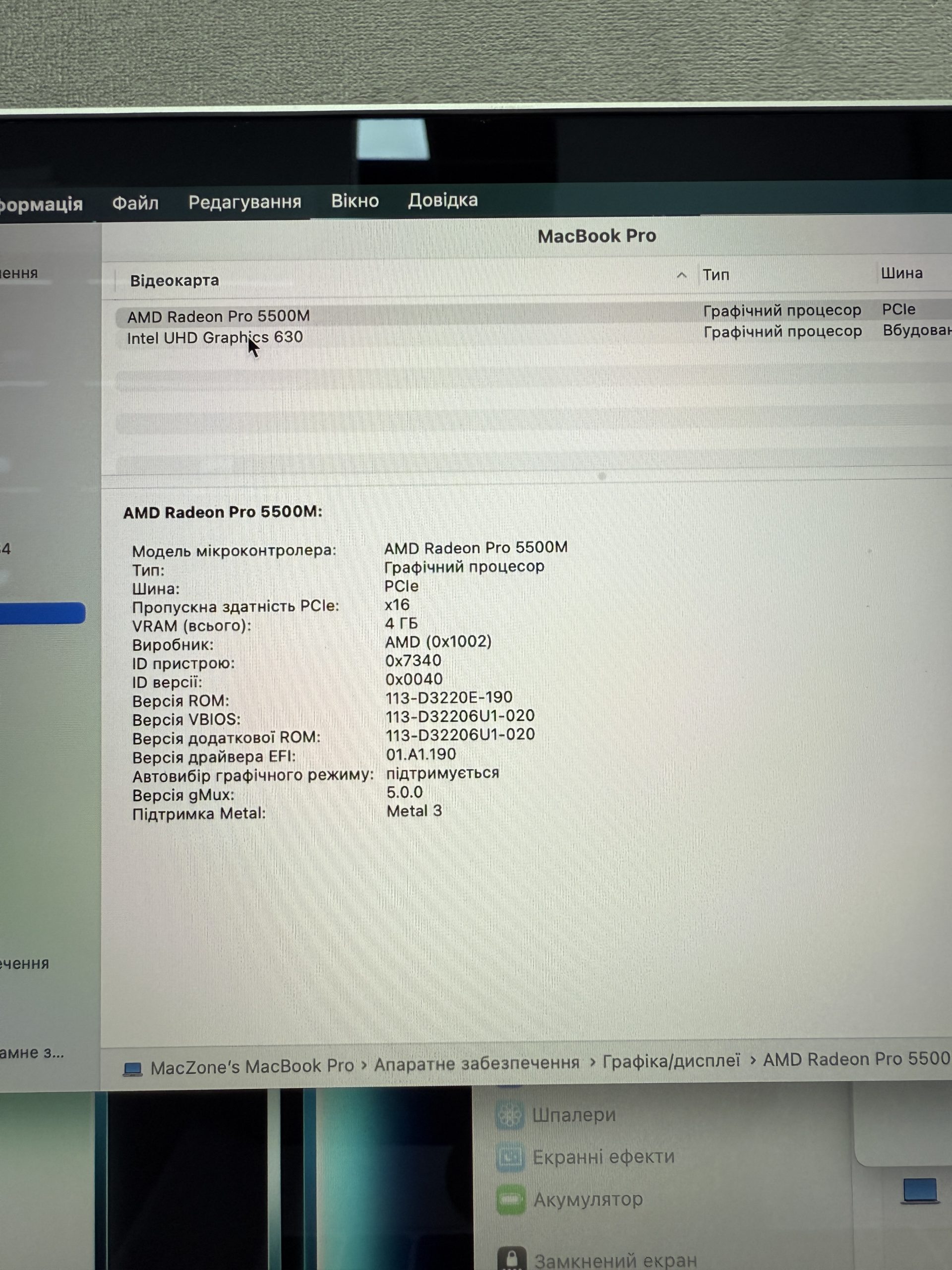Click Апаратне забезпечення in the path bar
The width and height of the screenshot is (952, 1270).
tap(477, 1064)
